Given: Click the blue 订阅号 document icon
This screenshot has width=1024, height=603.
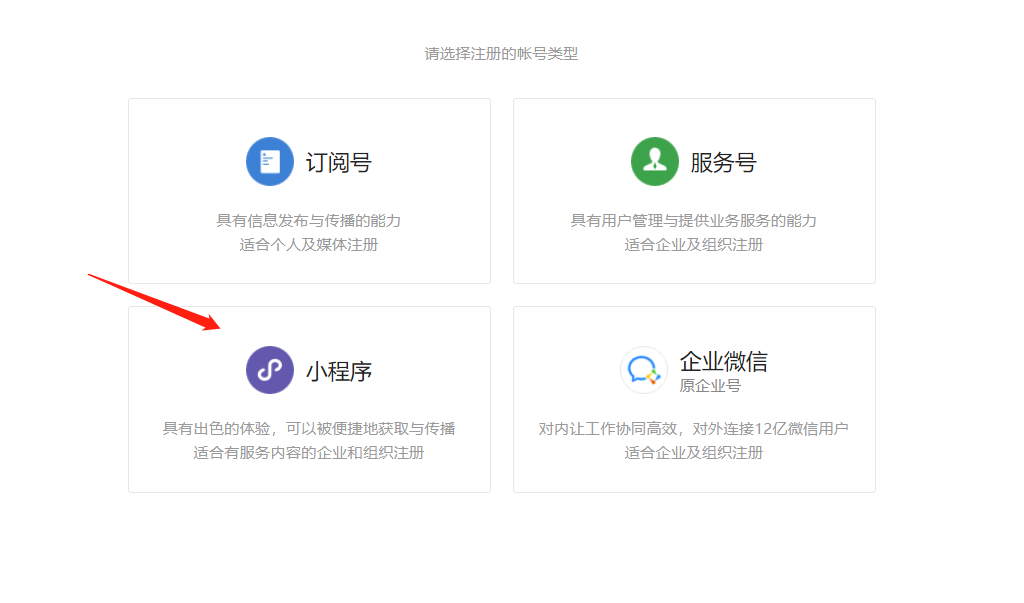Looking at the screenshot, I should pyautogui.click(x=269, y=162).
